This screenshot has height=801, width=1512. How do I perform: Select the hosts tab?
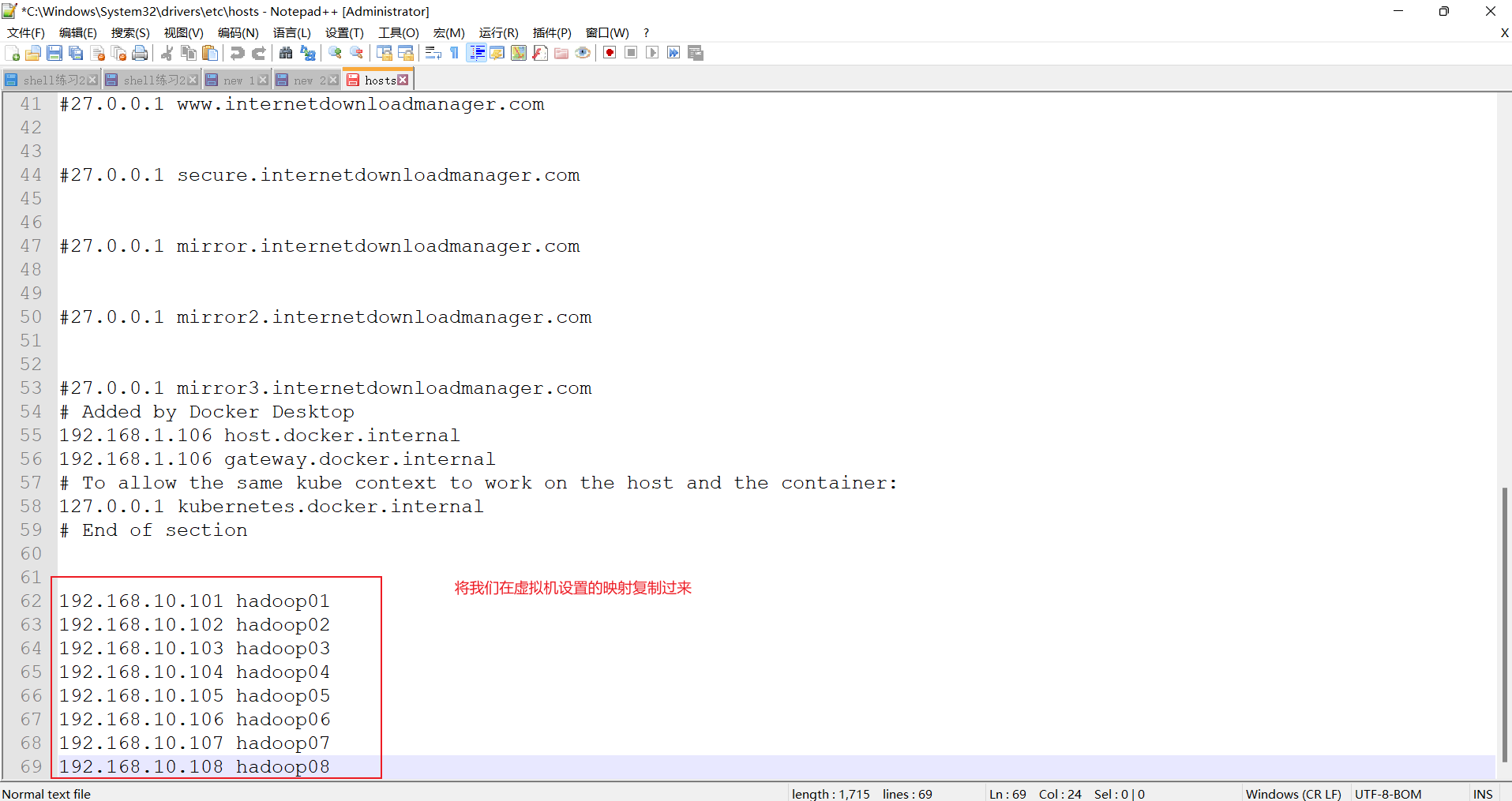pyautogui.click(x=378, y=80)
